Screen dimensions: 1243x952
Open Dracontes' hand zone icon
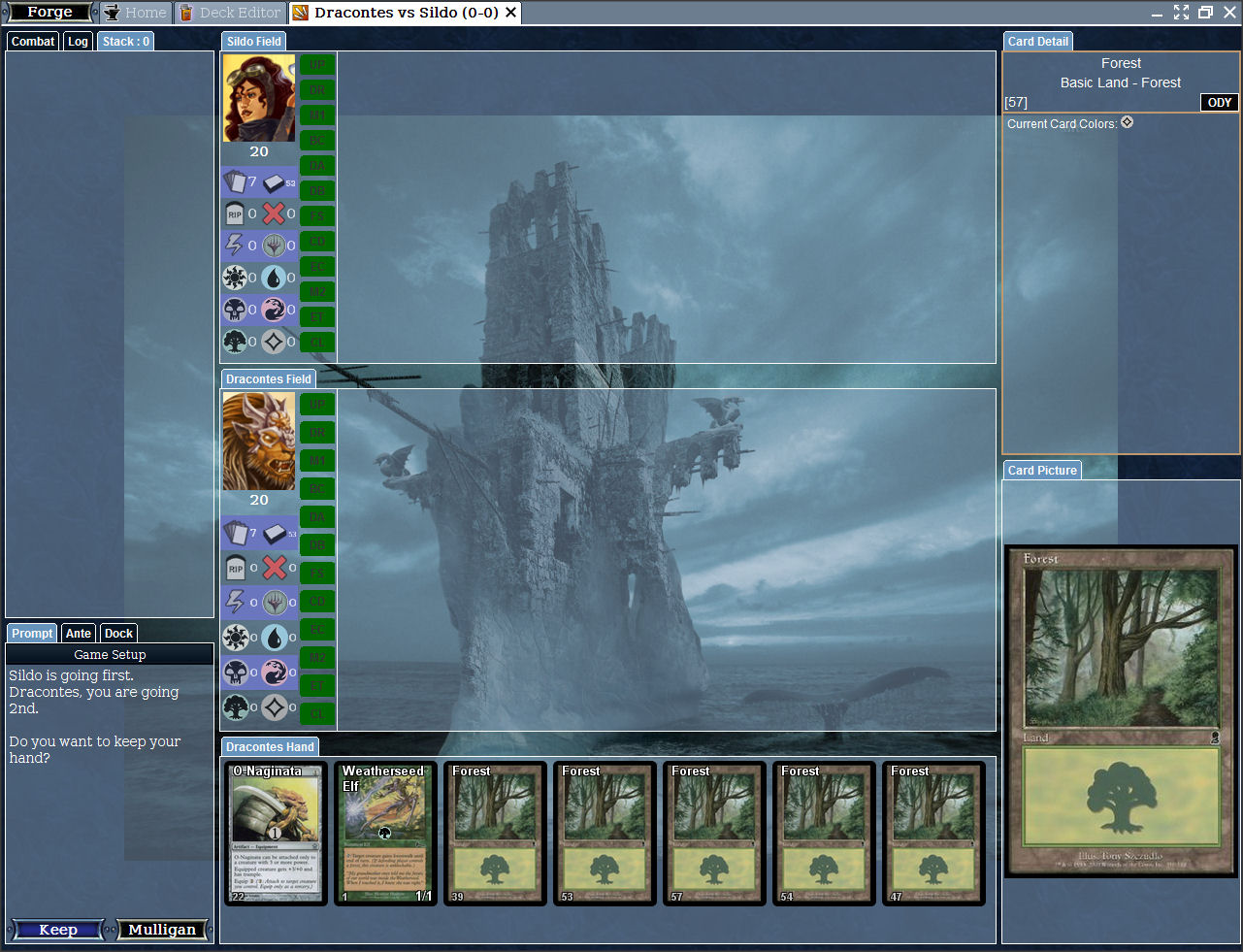[x=237, y=533]
